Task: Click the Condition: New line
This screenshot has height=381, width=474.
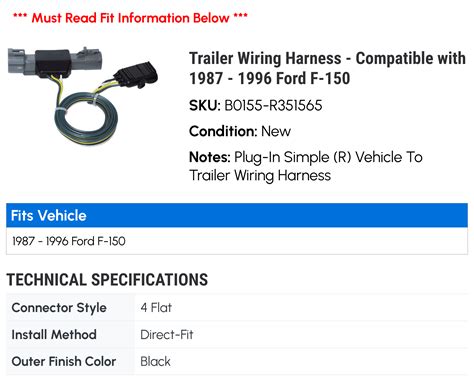Action: pyautogui.click(x=240, y=131)
